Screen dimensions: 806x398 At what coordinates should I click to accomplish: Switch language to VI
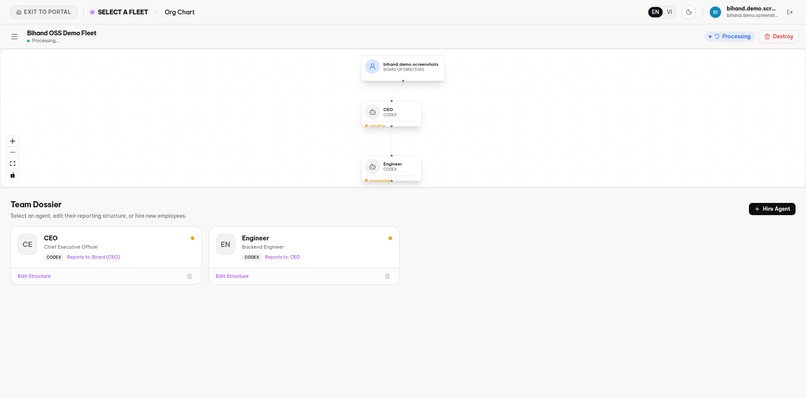pyautogui.click(x=669, y=12)
